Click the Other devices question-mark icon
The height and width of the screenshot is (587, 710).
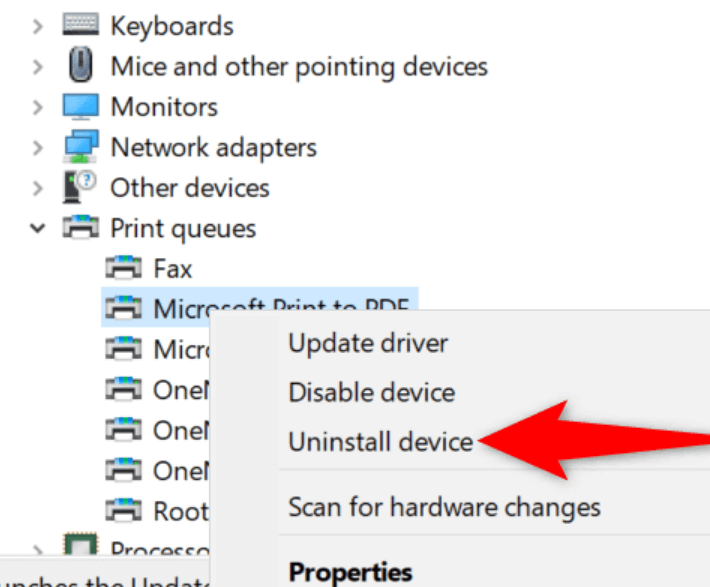tap(79, 187)
